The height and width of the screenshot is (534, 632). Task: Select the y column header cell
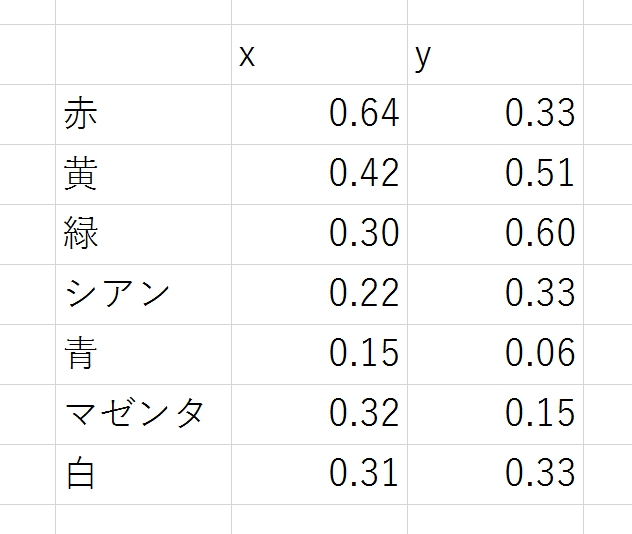pyautogui.click(x=495, y=55)
